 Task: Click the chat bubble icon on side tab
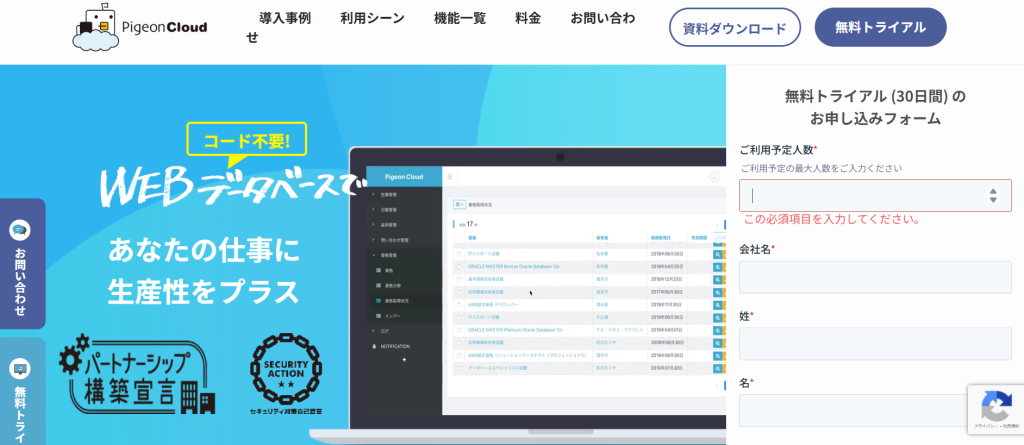tap(20, 230)
